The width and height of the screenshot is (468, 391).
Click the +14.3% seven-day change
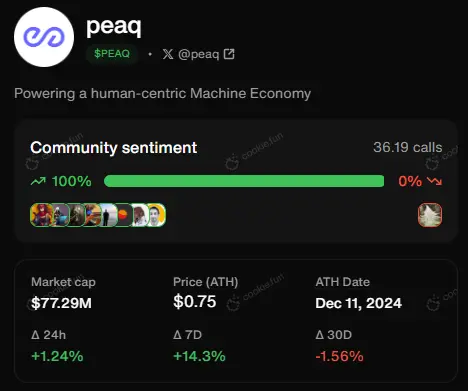199,356
